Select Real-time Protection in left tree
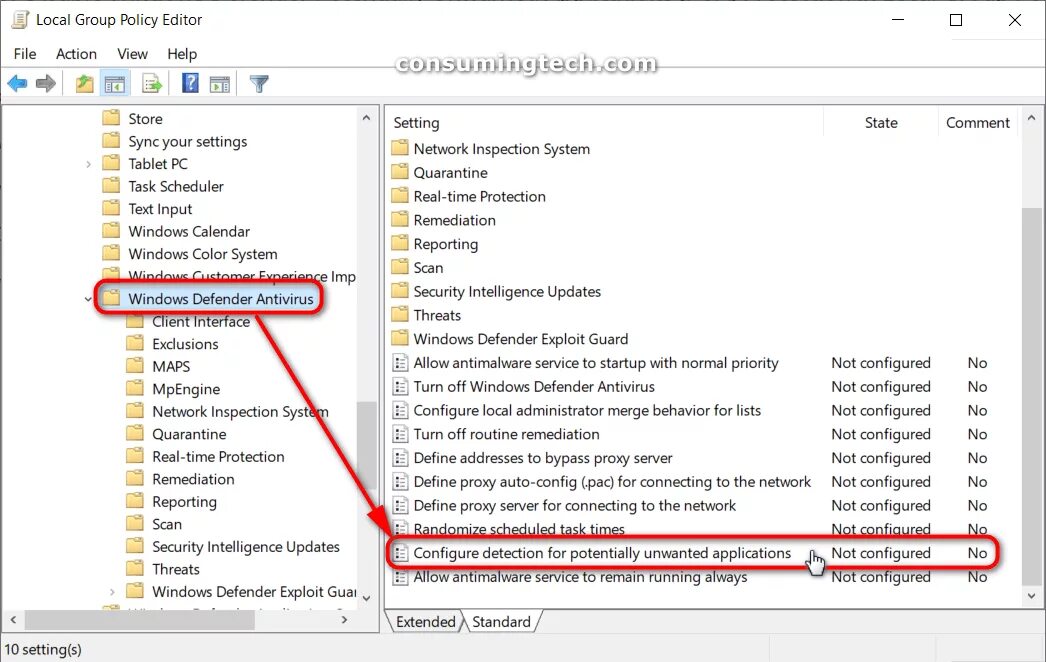Screen dimensions: 1046x662 click(x=218, y=456)
